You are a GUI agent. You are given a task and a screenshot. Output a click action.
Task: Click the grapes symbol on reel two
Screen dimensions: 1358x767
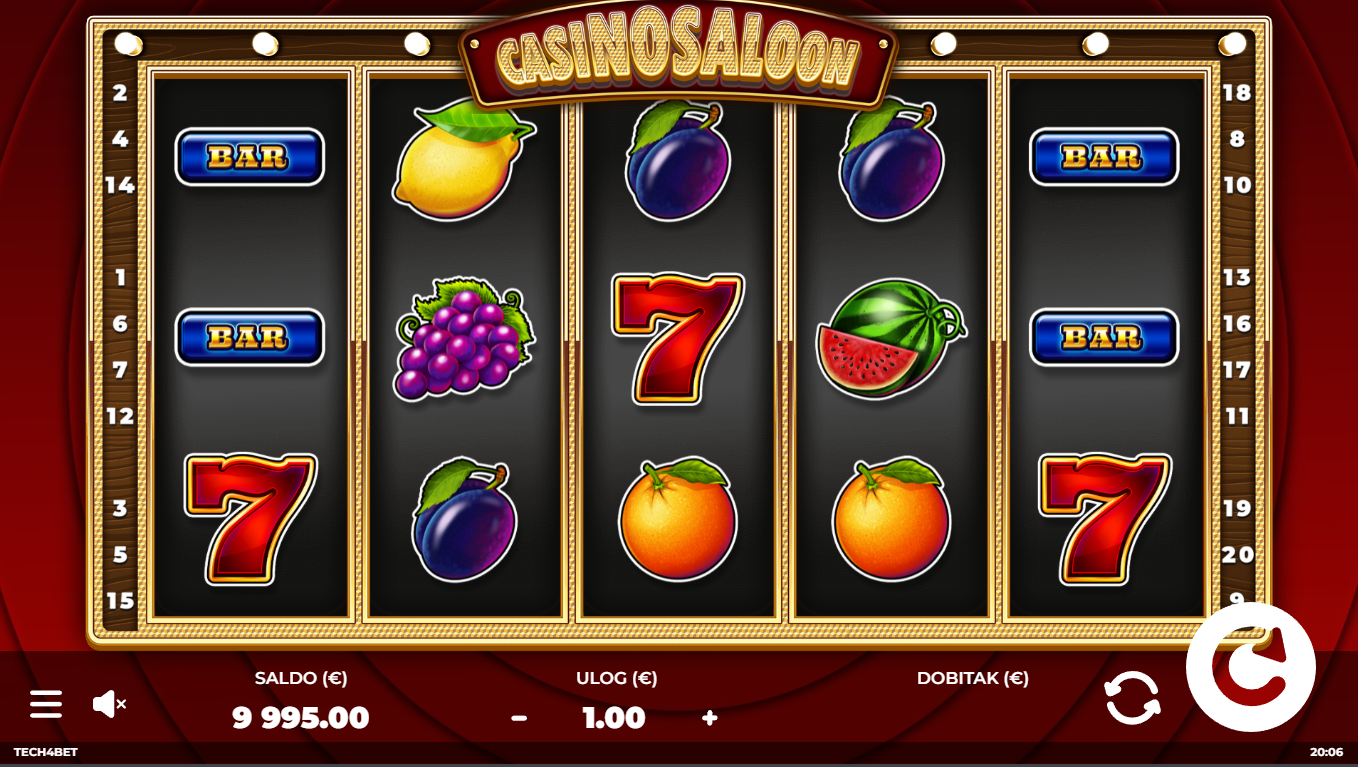(x=464, y=339)
